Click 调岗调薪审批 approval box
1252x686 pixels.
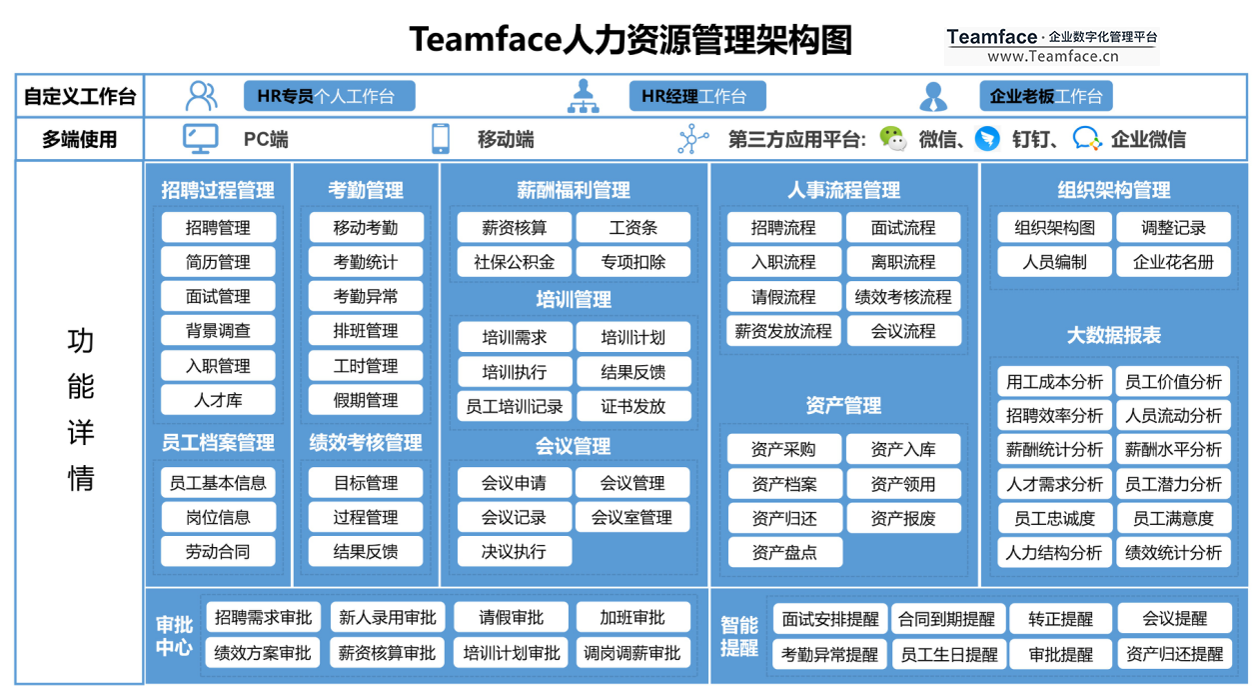(x=633, y=653)
